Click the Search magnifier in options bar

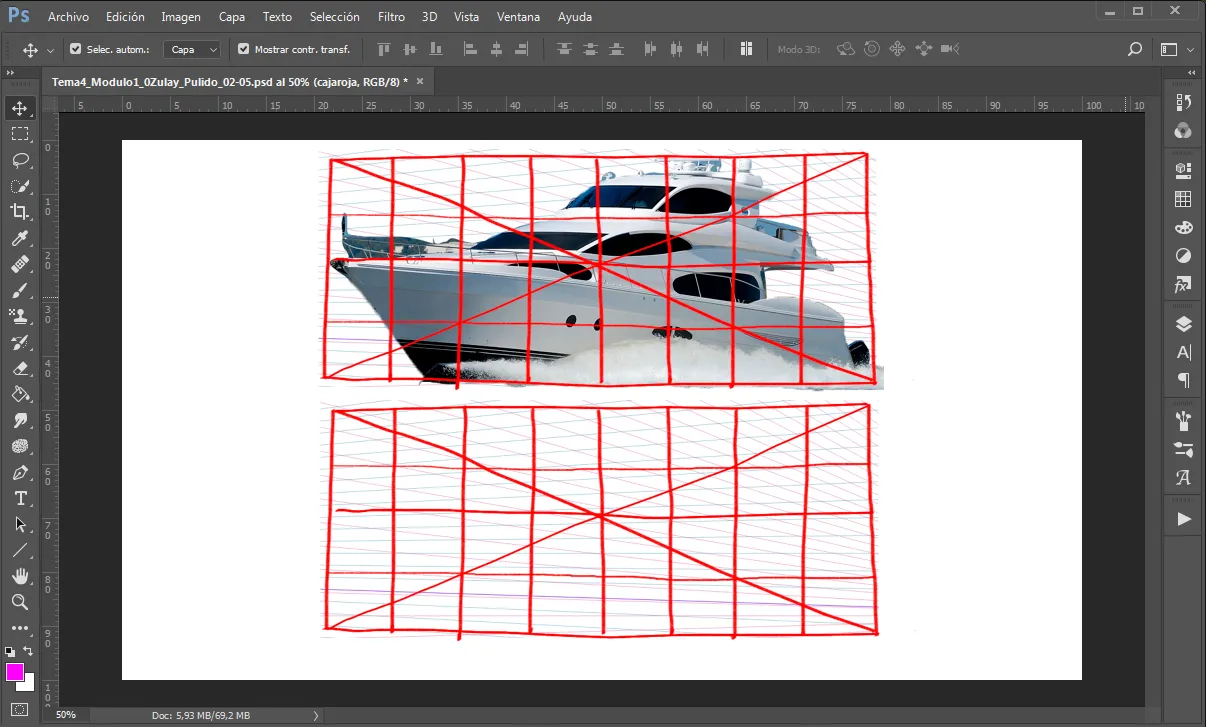point(1134,49)
